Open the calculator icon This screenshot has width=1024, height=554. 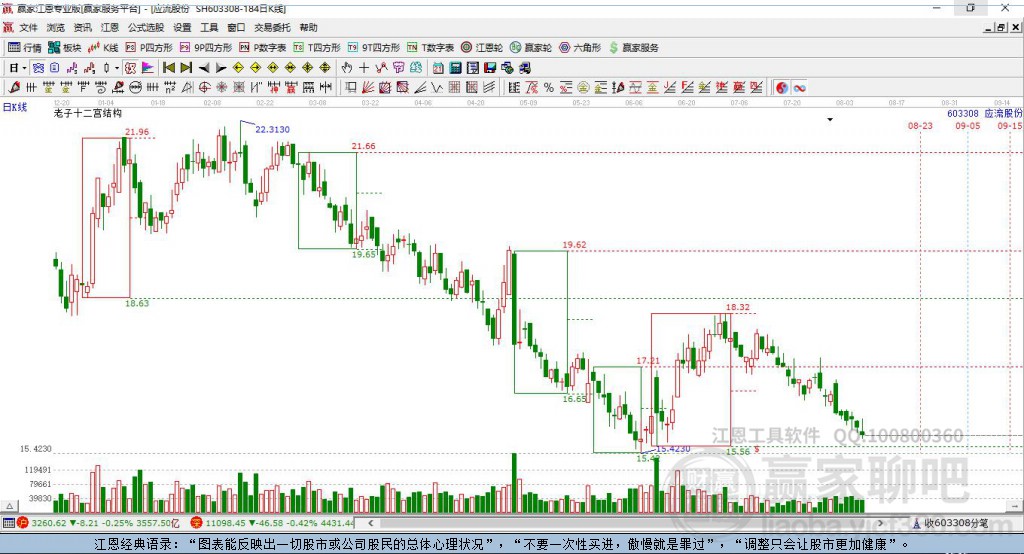(x=455, y=68)
